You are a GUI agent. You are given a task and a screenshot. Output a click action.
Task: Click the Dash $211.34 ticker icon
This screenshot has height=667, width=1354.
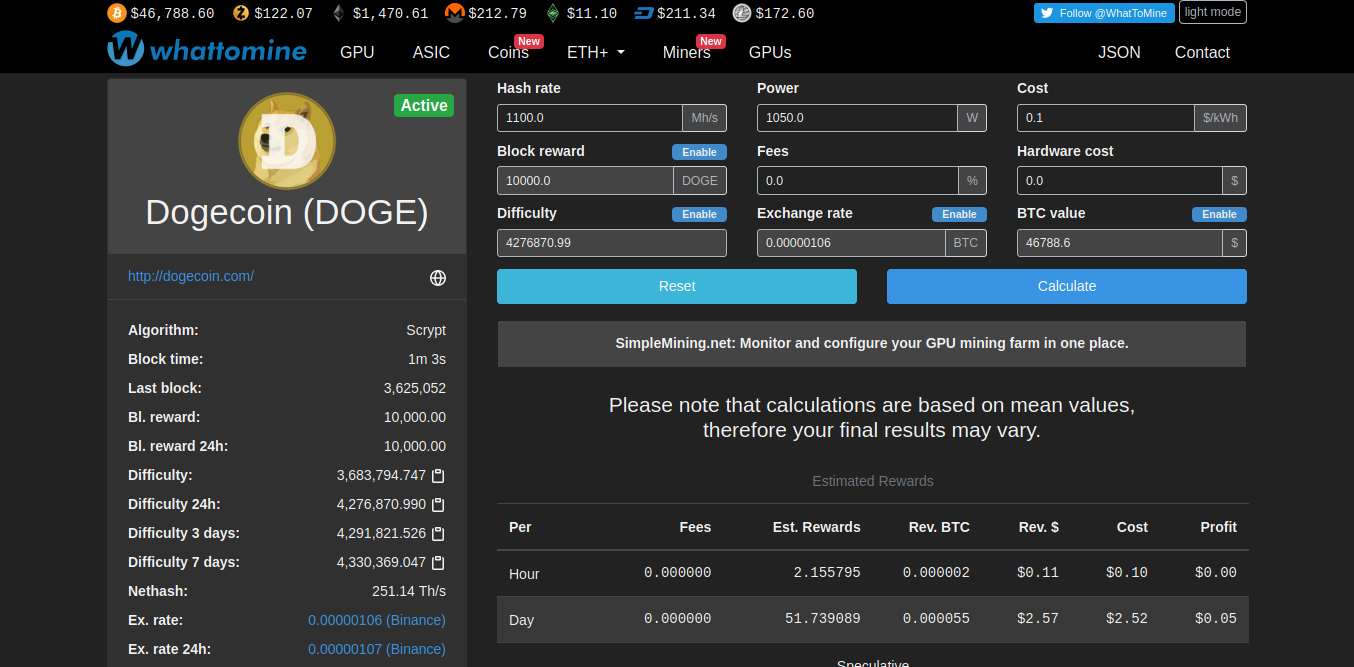coord(643,13)
